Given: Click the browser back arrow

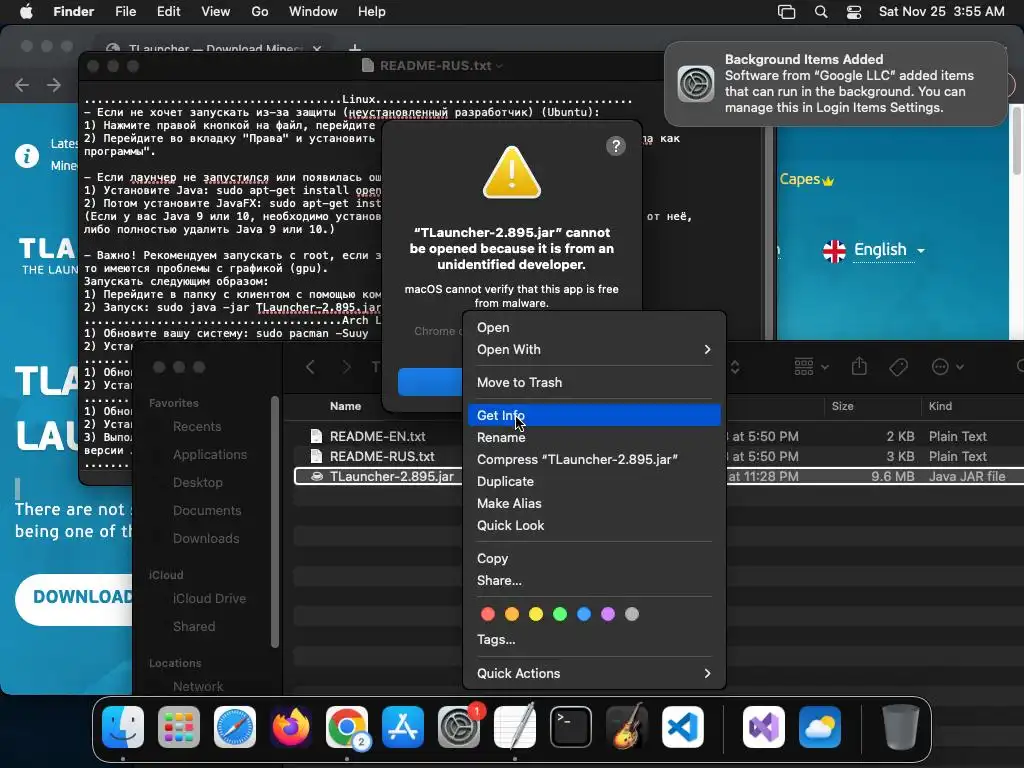Looking at the screenshot, I should click(x=22, y=85).
